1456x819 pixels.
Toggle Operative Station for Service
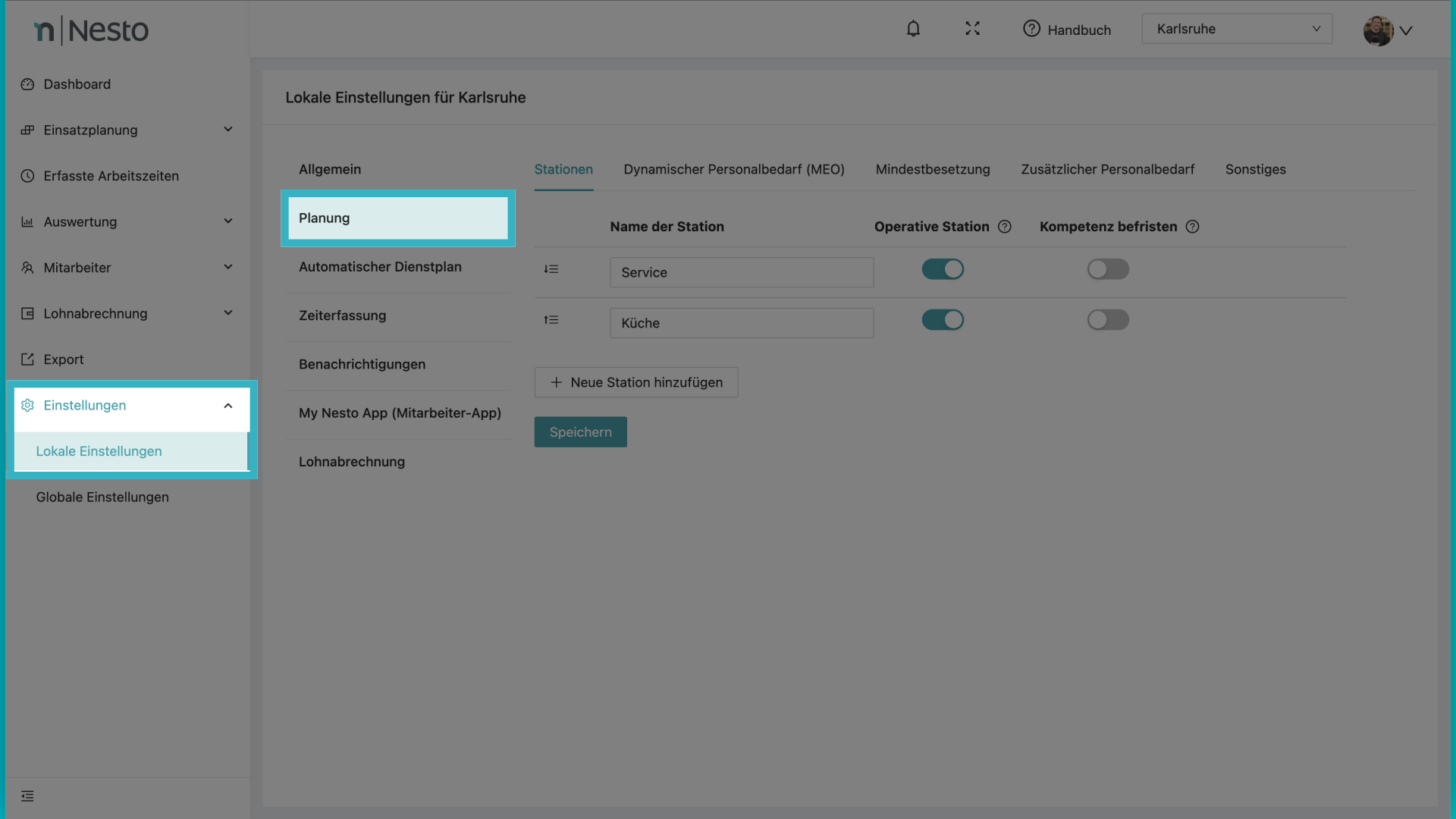[943, 269]
